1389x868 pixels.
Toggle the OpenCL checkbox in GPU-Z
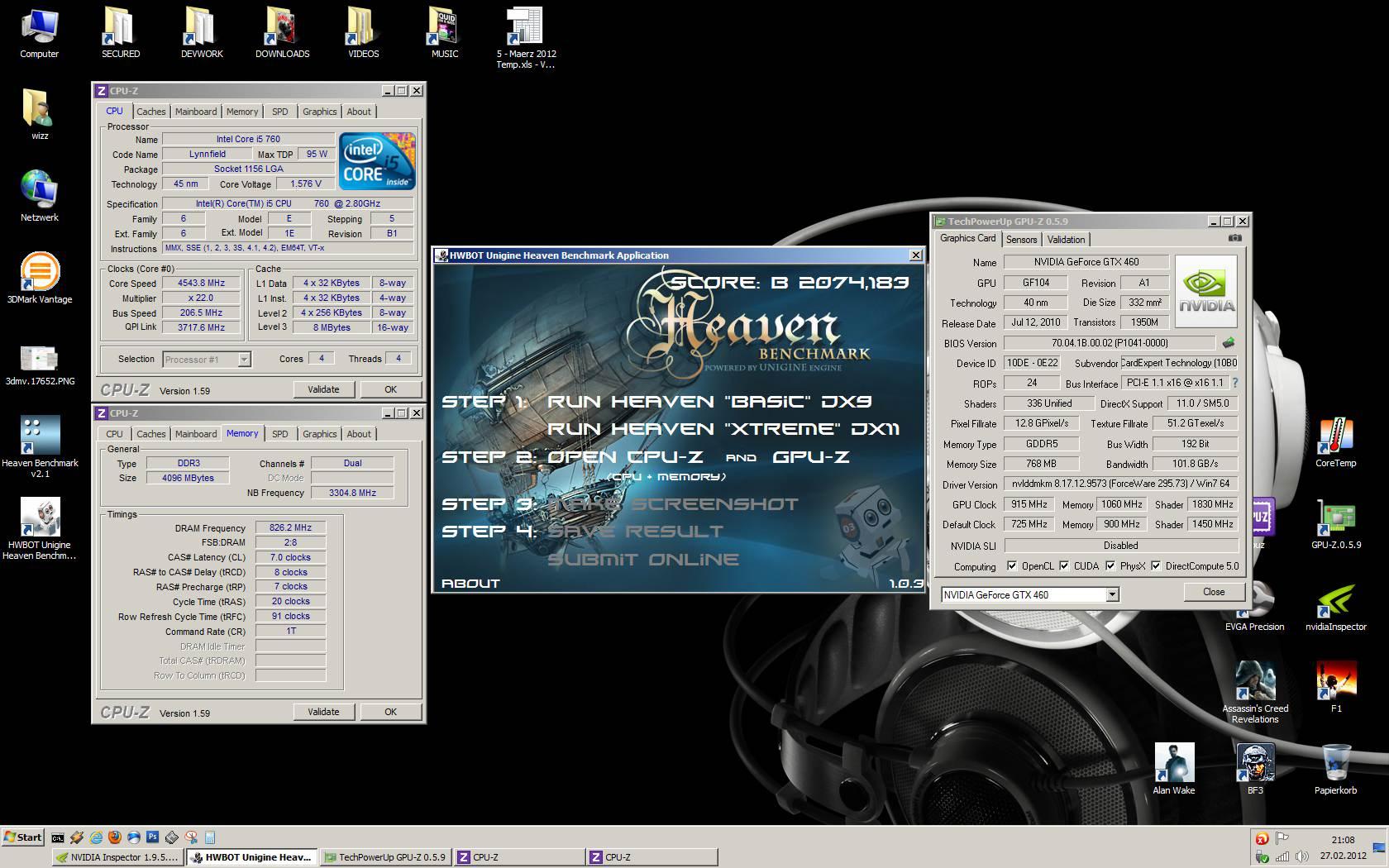(x=1012, y=566)
